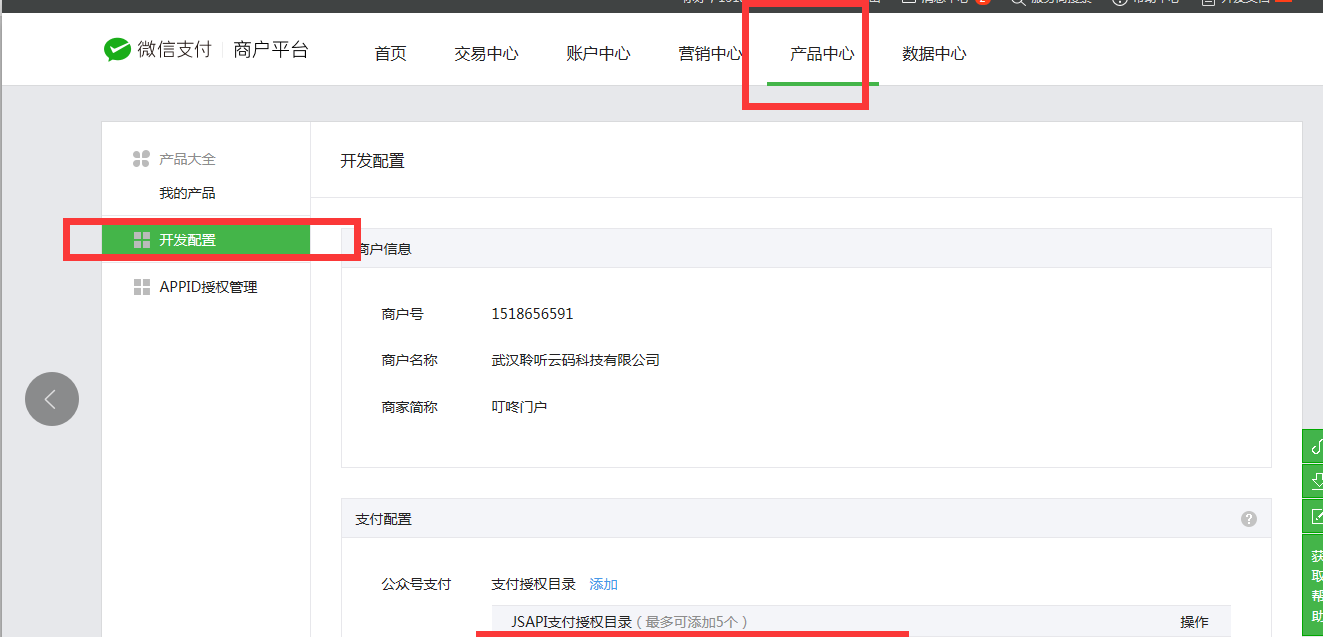Click the 微信支付 商户平台 title text
Viewport: 1323px width, 637px height.
click(x=223, y=50)
